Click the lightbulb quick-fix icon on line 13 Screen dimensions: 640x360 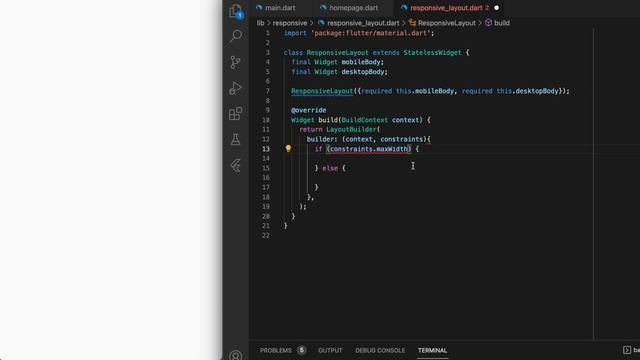pos(288,149)
